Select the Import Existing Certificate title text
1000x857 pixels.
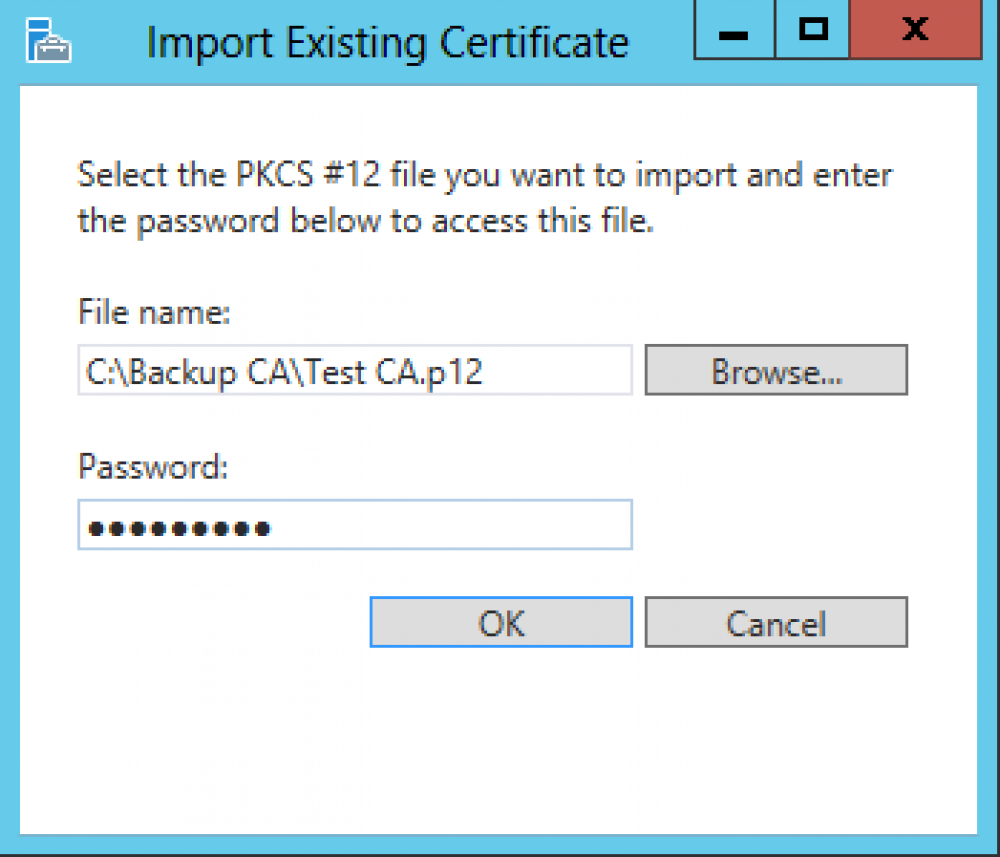tap(388, 42)
